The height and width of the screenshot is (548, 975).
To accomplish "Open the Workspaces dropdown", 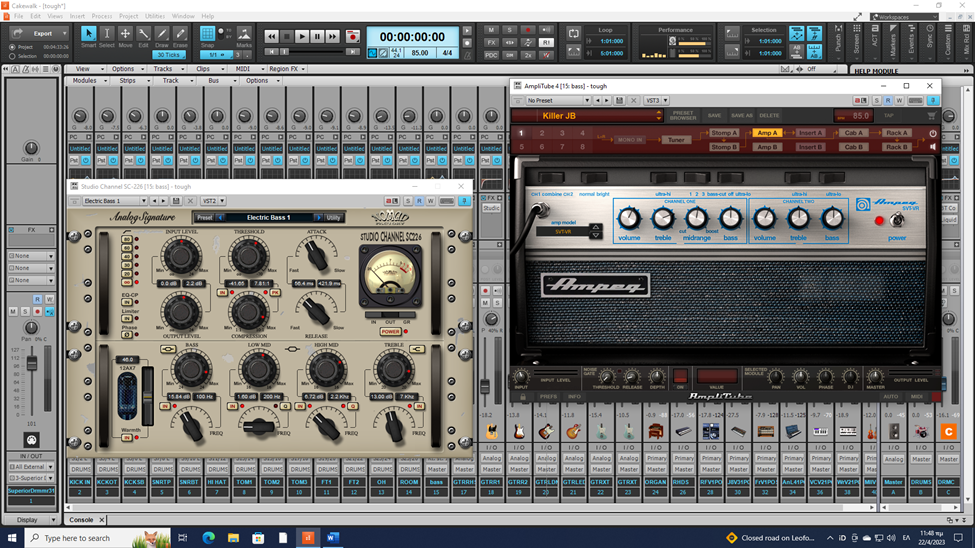I will 903,17.
